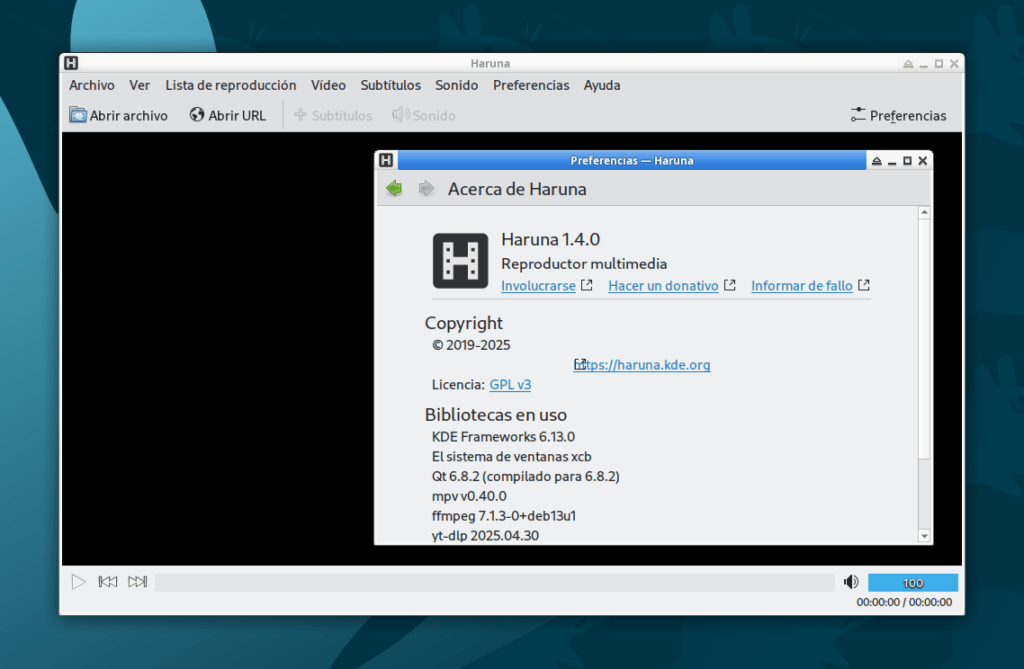Click the Haruna film-strip logo in About page
Screen dimensions: 1024x669
coord(460,261)
